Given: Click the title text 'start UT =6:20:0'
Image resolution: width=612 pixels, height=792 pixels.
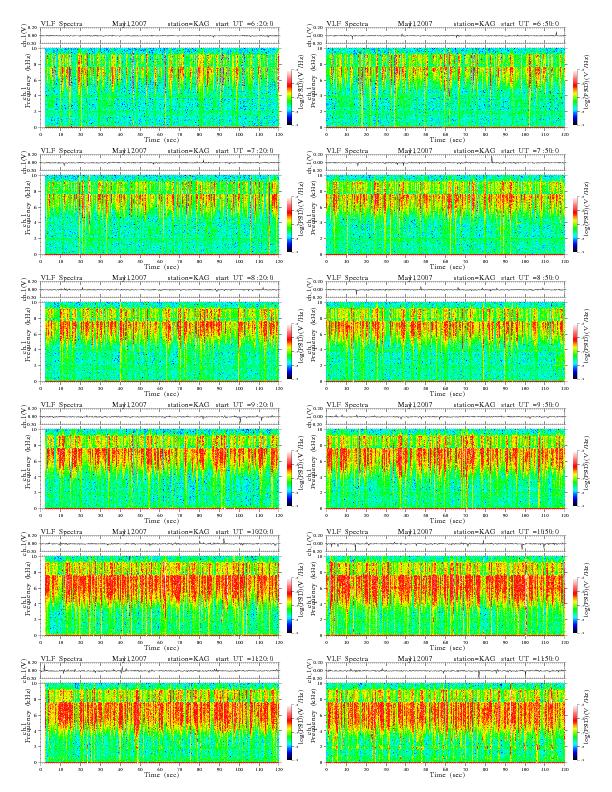Looking at the screenshot, I should pyautogui.click(x=244, y=24).
